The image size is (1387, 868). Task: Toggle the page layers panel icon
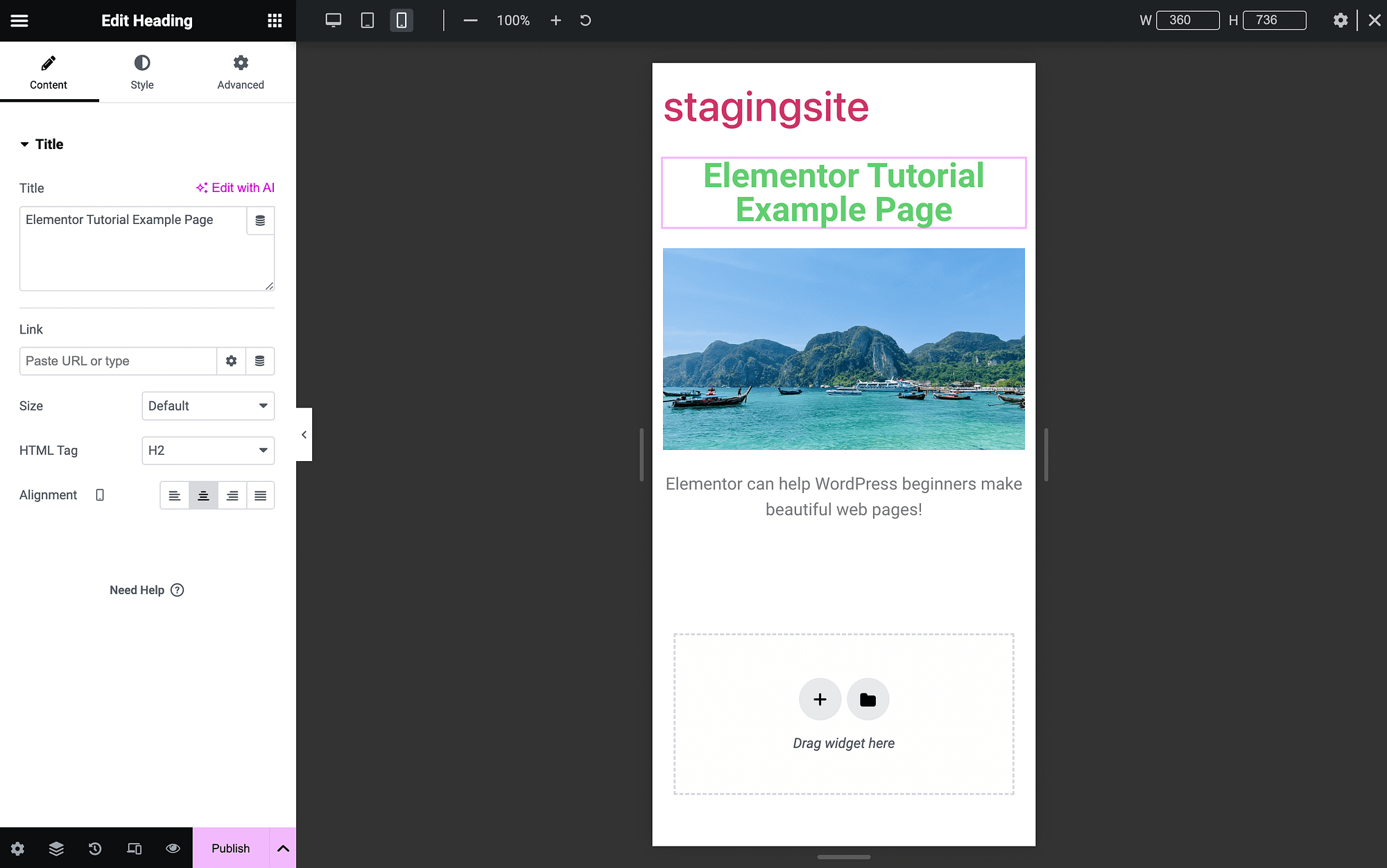(x=55, y=848)
